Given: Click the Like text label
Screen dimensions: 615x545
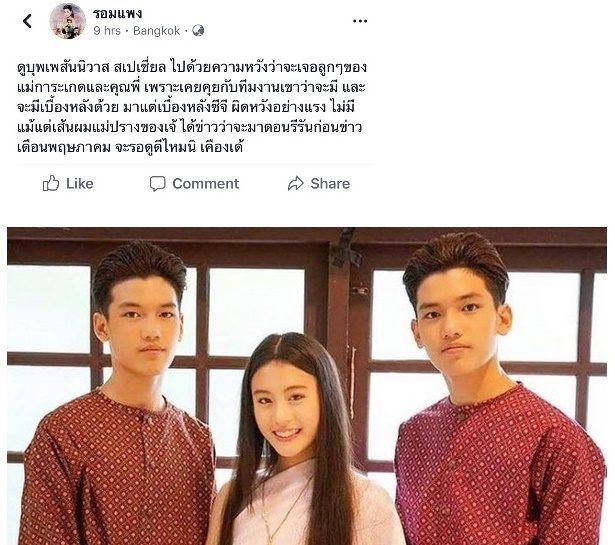Looking at the screenshot, I should (x=80, y=183).
